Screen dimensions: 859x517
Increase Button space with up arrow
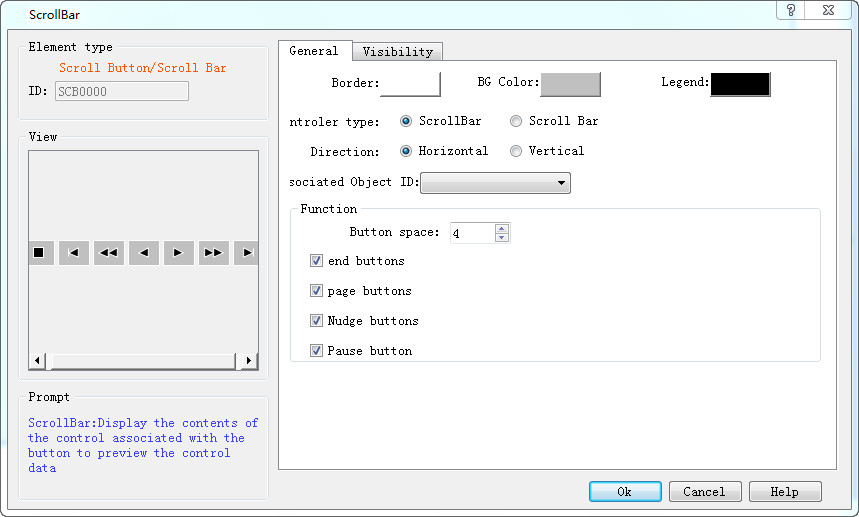click(502, 228)
